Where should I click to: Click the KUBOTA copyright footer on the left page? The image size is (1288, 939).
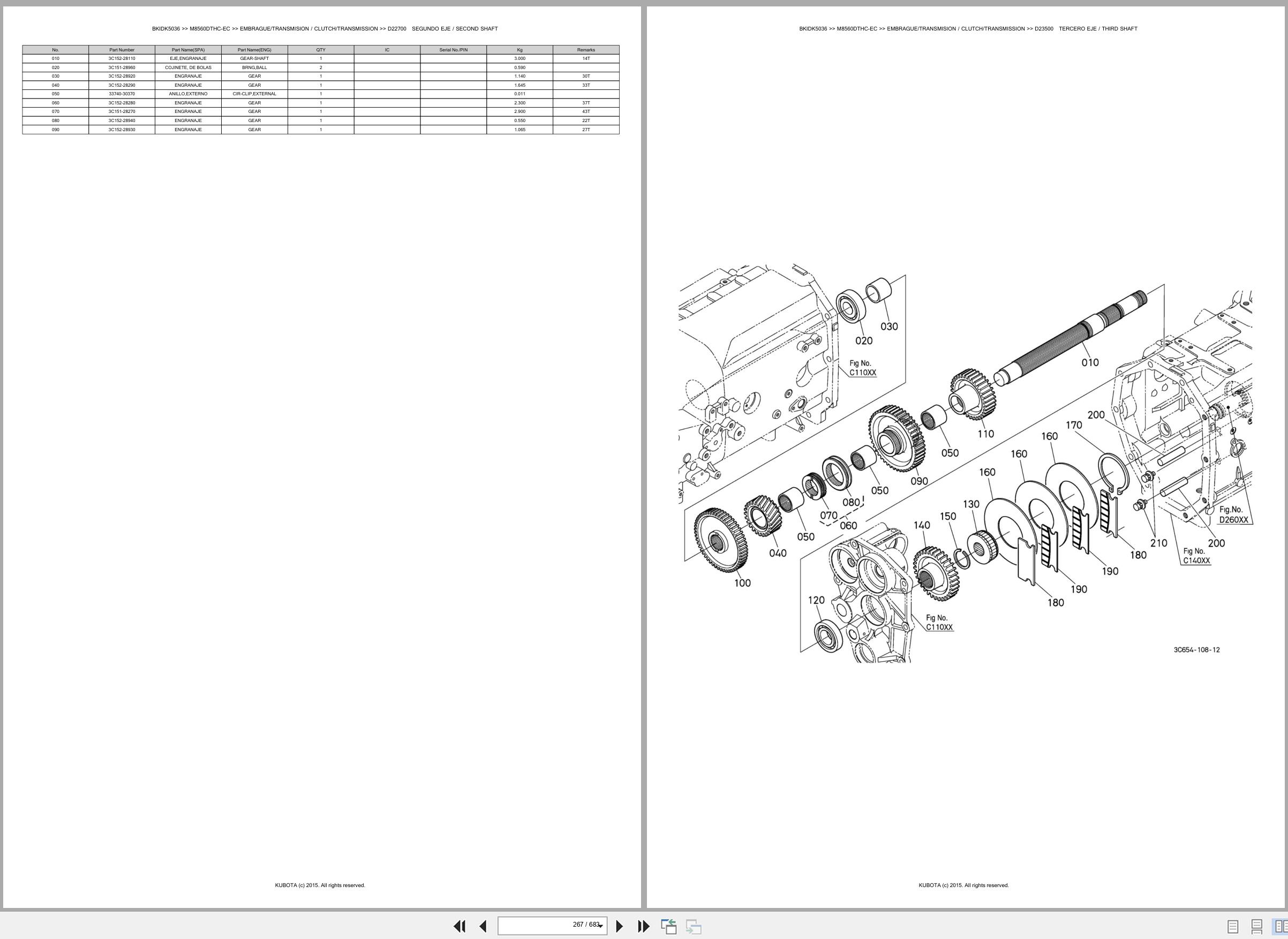click(x=320, y=885)
